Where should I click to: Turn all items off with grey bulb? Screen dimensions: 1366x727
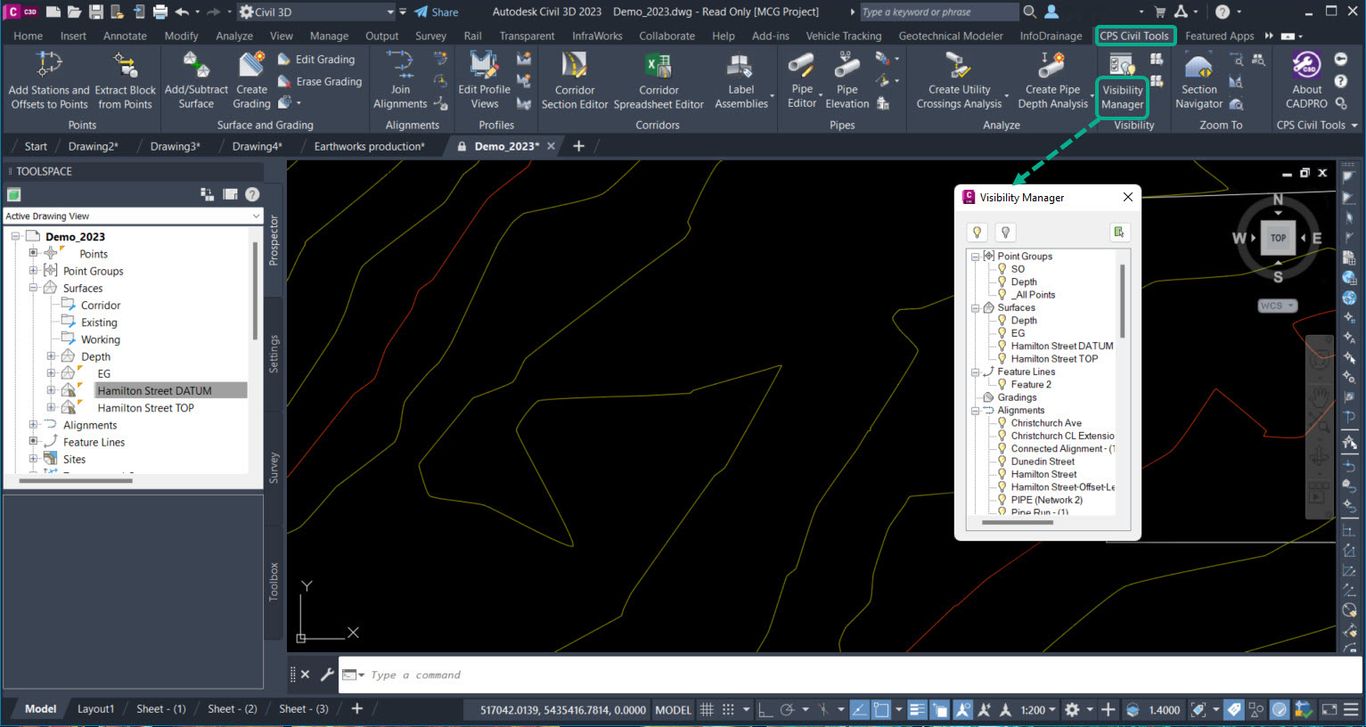coord(1005,231)
